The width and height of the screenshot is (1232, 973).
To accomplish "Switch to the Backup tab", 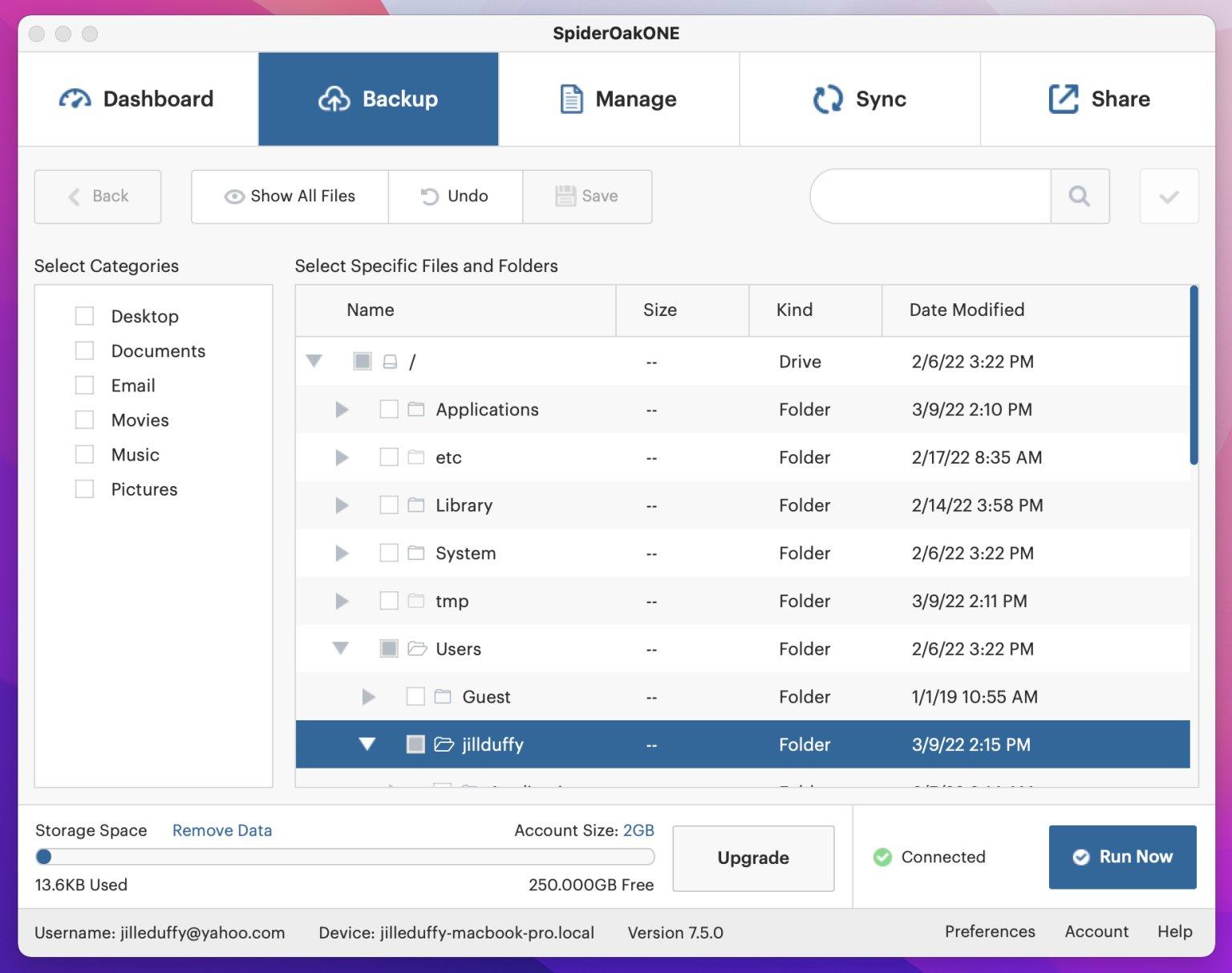I will pyautogui.click(x=379, y=99).
